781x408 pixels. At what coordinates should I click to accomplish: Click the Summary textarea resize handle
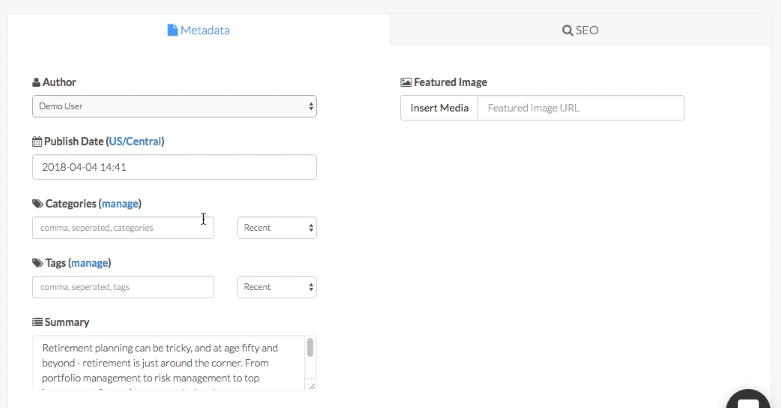tap(312, 386)
